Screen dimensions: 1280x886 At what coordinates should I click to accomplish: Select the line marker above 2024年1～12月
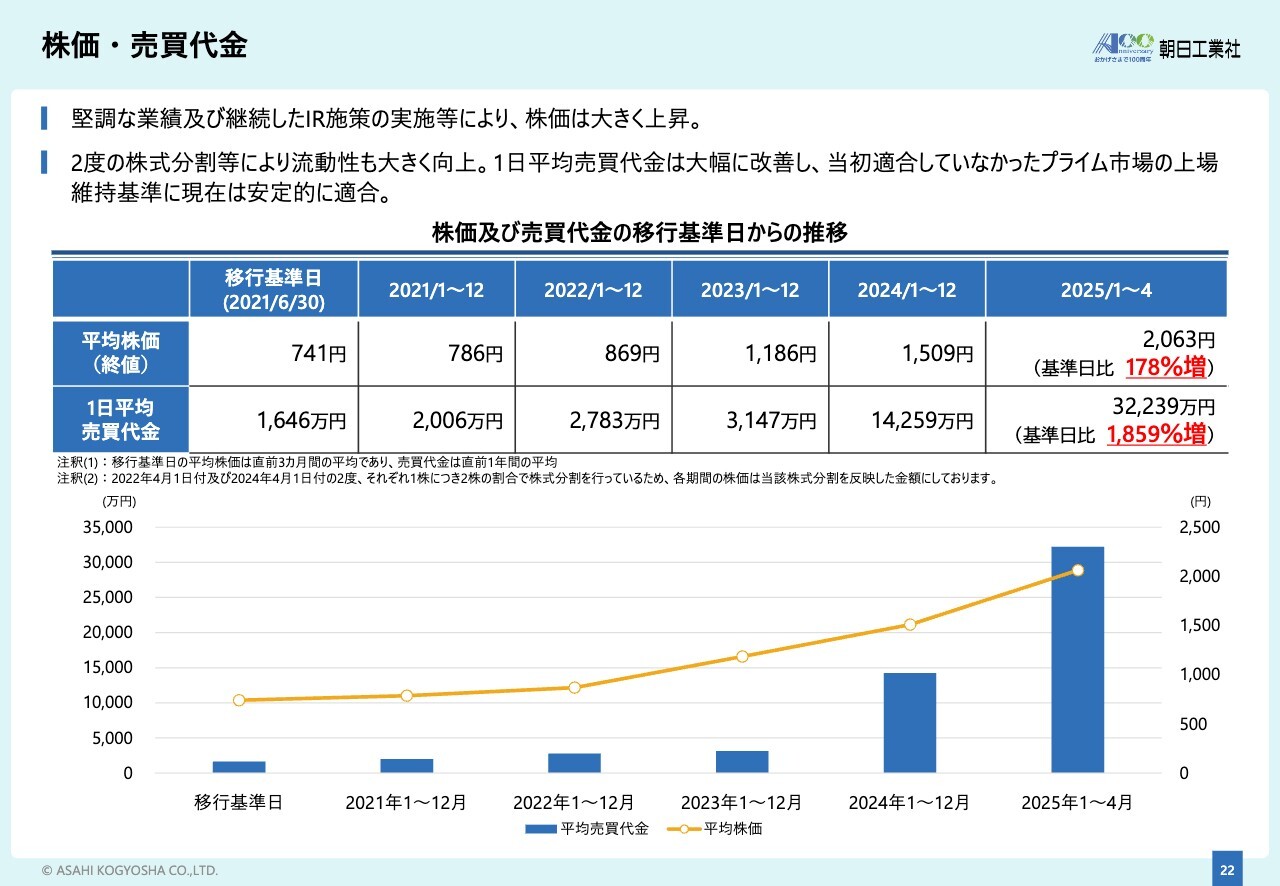pyautogui.click(x=910, y=624)
